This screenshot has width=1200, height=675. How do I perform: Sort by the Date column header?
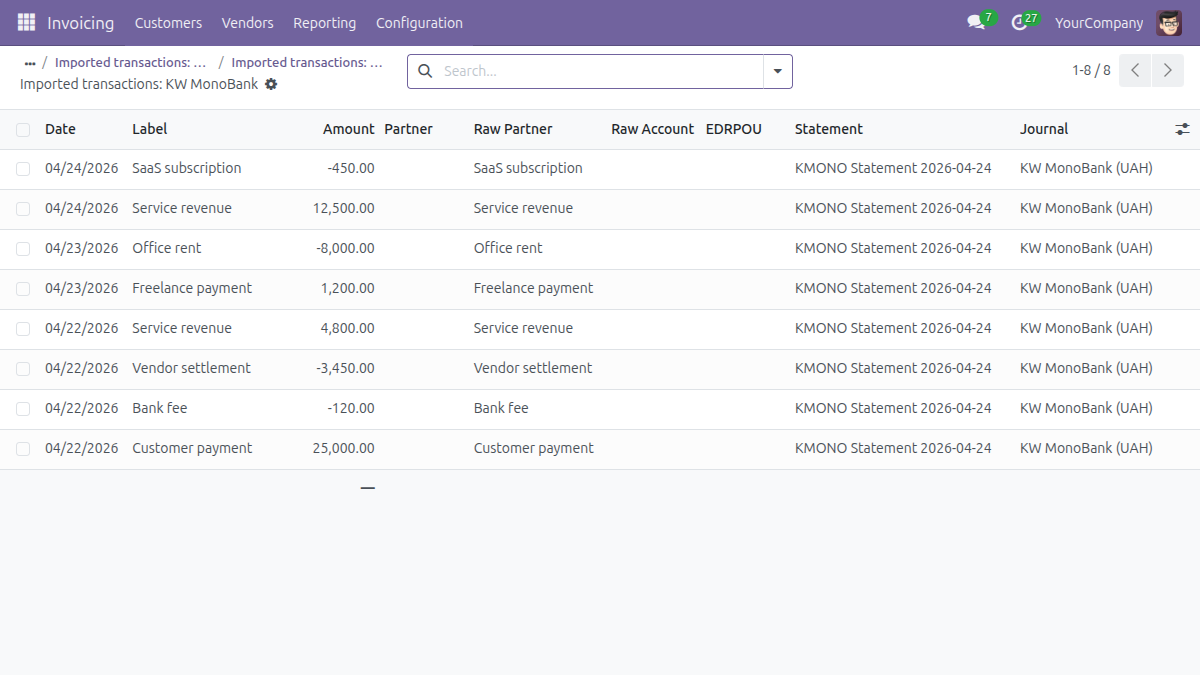pos(60,129)
